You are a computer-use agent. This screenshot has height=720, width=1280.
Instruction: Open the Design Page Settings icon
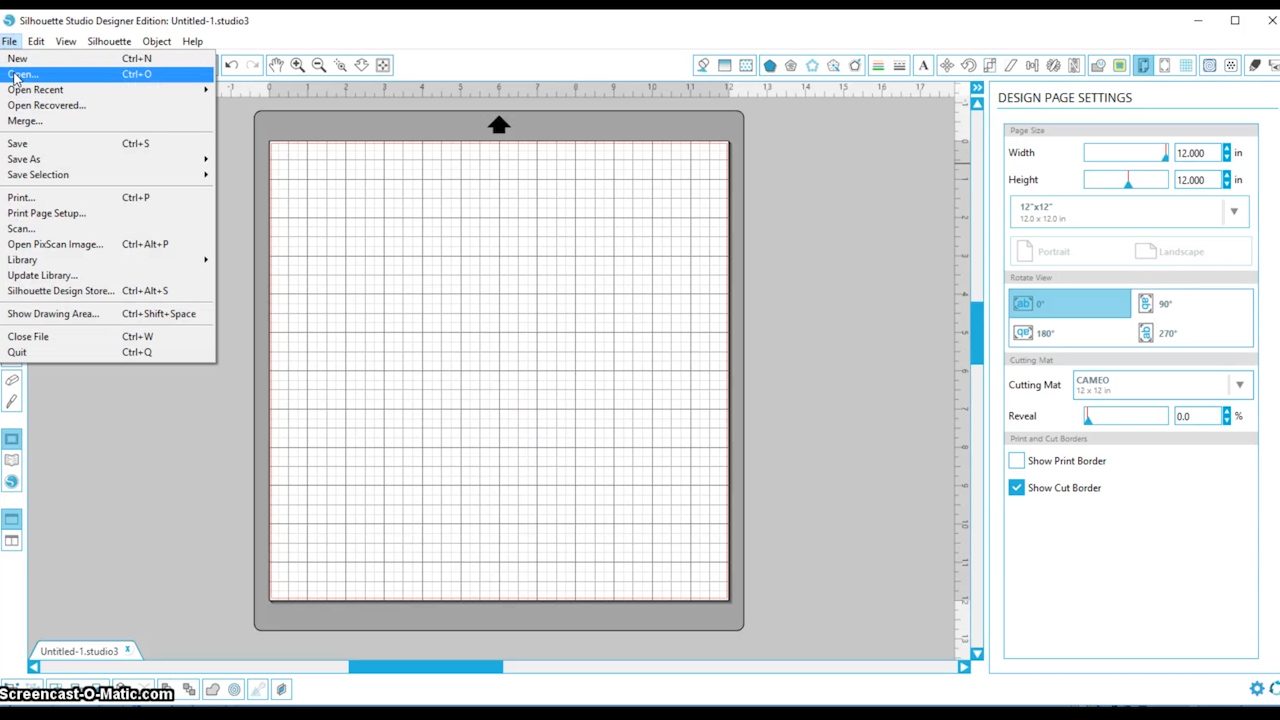coord(1143,66)
